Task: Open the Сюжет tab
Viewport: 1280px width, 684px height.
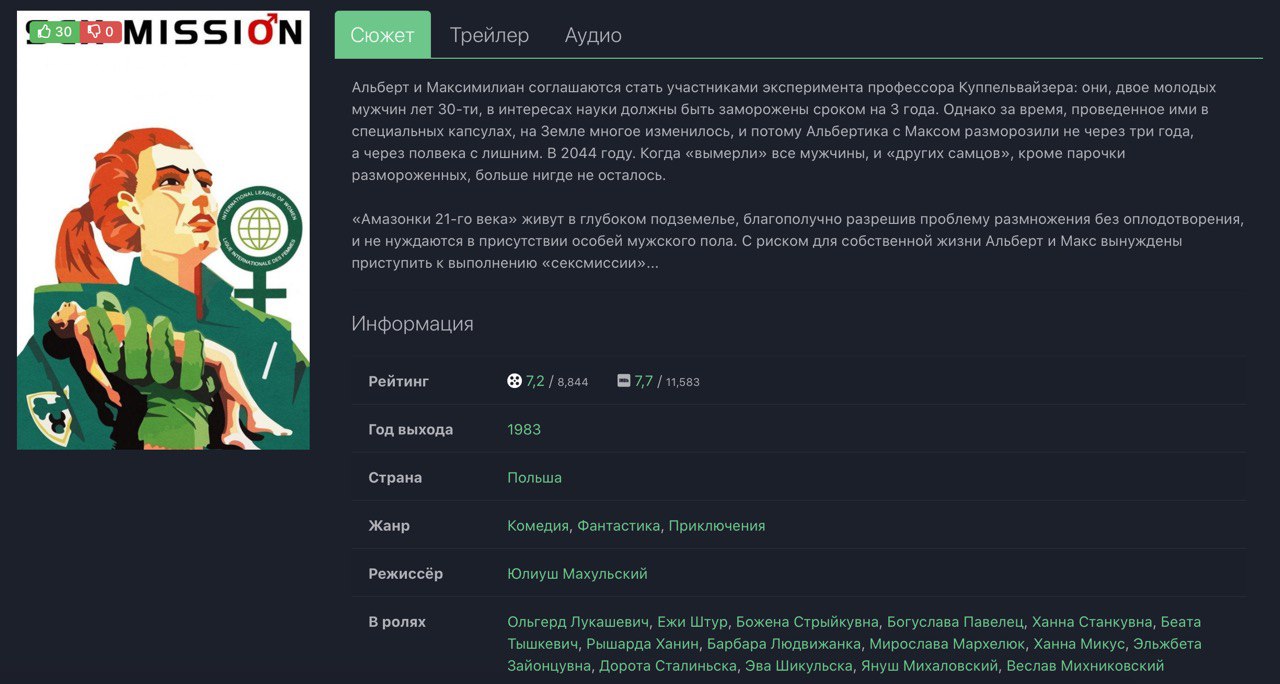Action: (x=382, y=35)
